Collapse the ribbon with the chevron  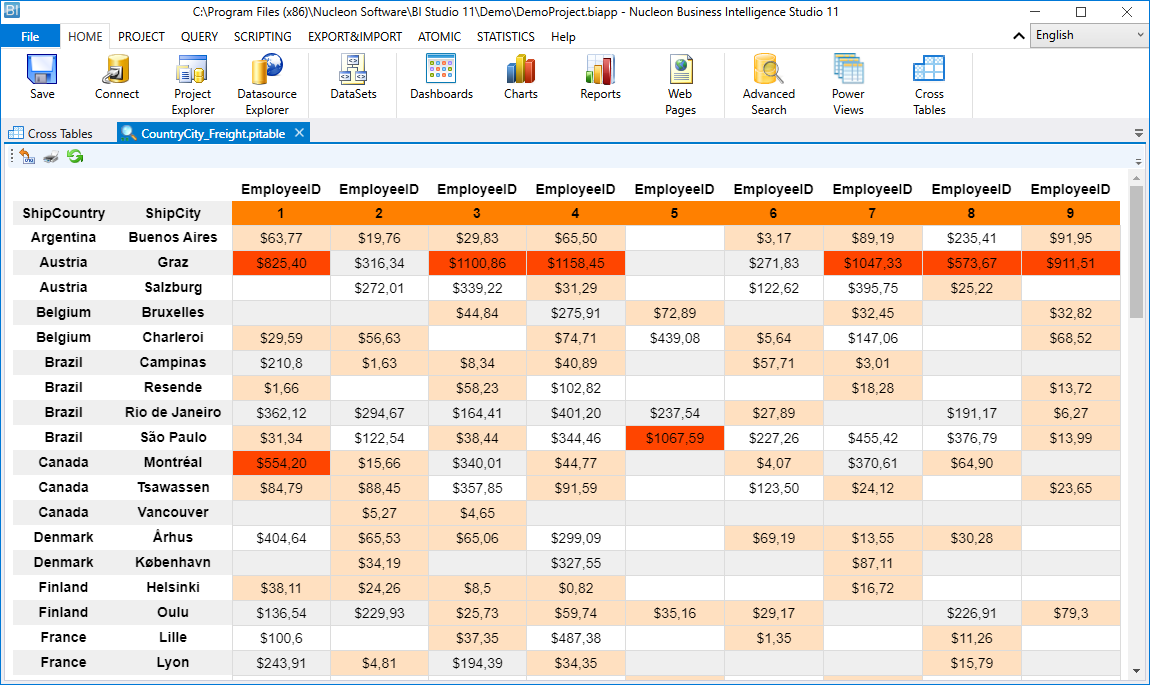1019,36
